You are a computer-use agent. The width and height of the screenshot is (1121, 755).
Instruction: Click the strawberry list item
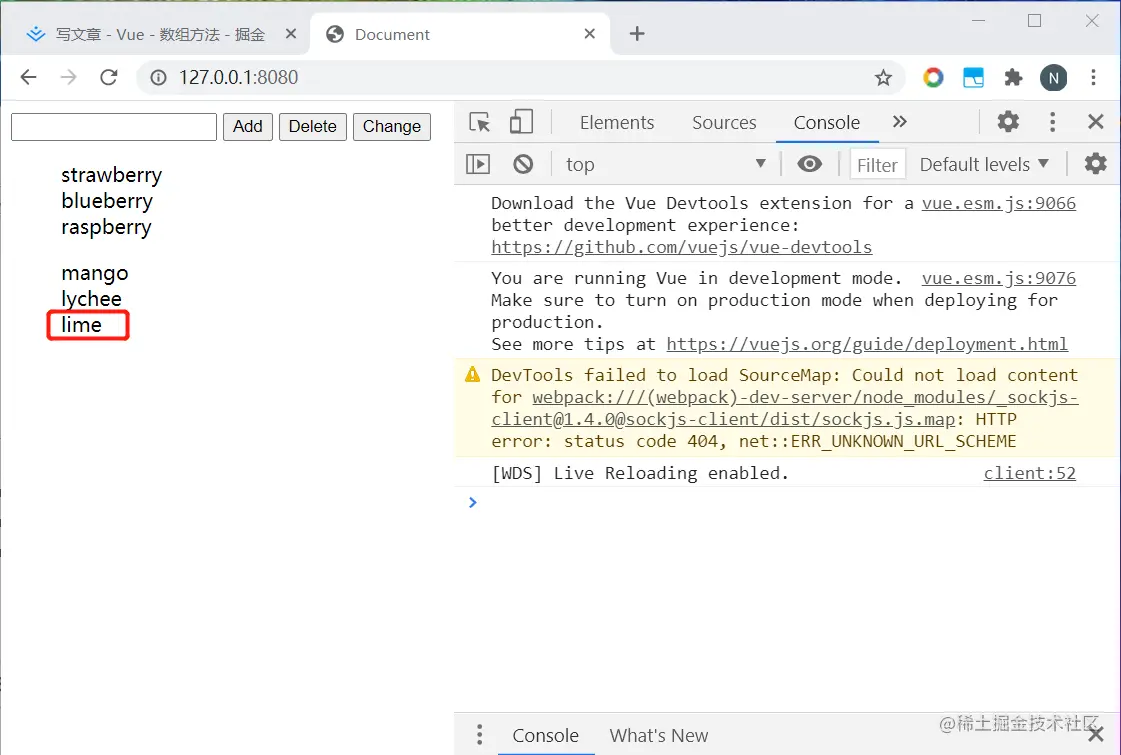click(x=112, y=176)
